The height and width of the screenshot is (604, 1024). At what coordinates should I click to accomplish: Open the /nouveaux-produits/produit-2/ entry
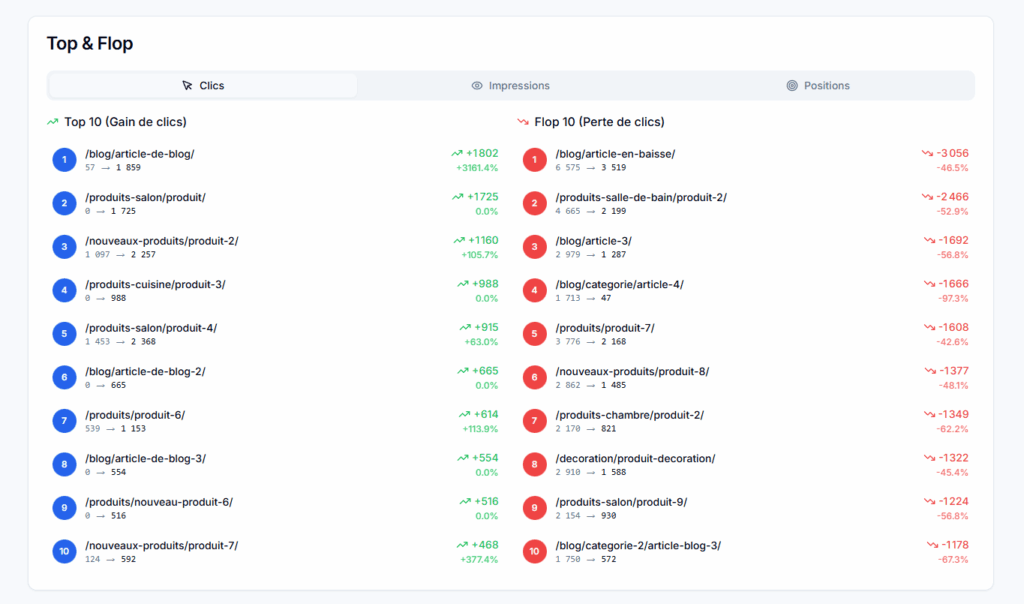[x=161, y=241]
